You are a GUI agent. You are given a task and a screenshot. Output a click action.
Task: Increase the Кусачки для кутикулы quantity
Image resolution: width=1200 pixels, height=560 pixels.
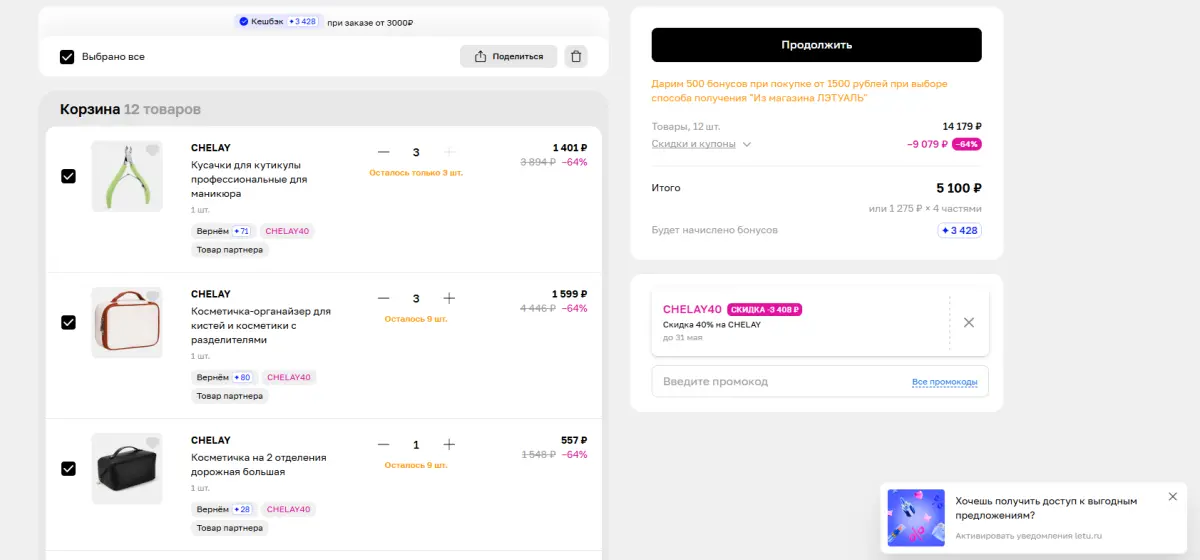tap(449, 152)
